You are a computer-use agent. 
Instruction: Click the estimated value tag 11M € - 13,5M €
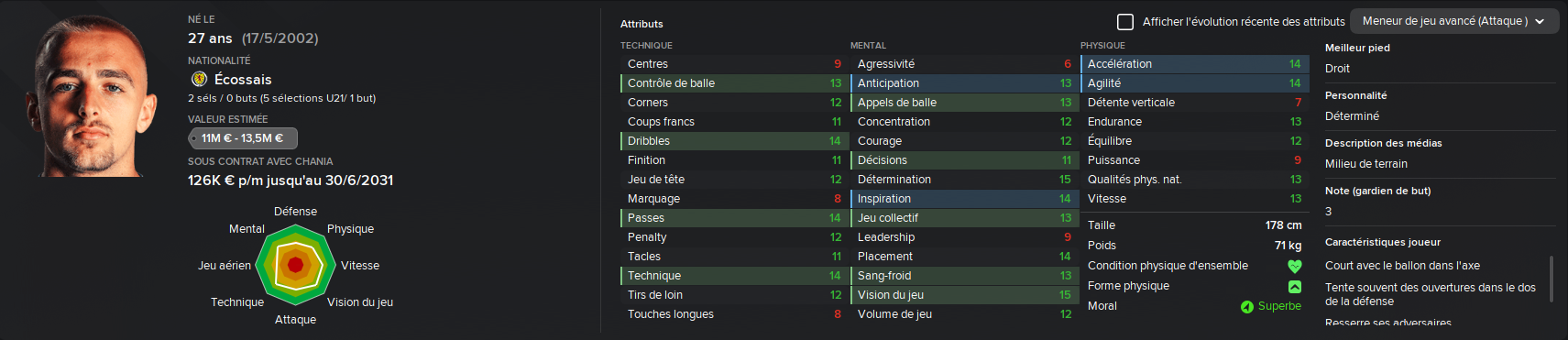(x=241, y=138)
